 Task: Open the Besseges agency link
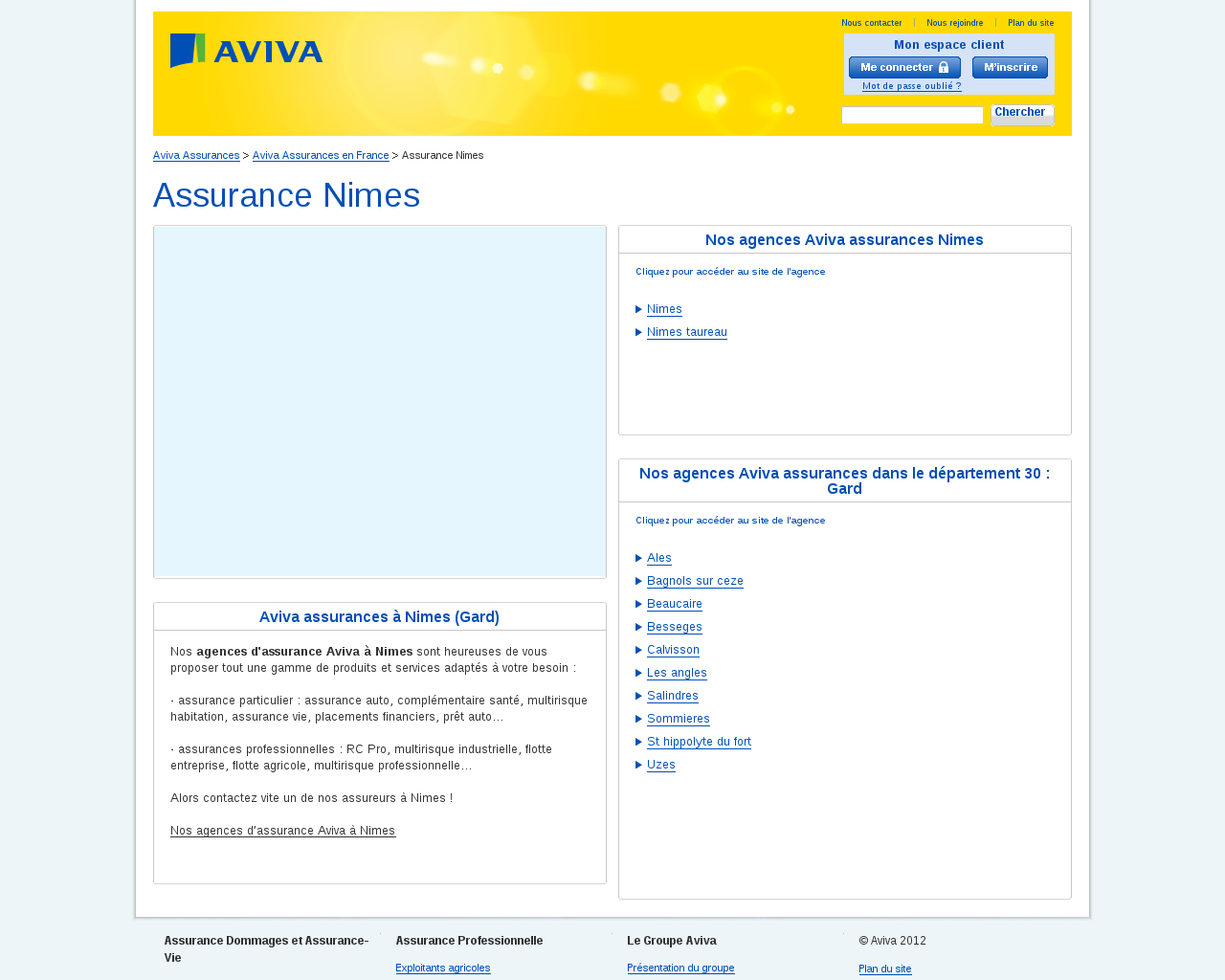pos(675,627)
